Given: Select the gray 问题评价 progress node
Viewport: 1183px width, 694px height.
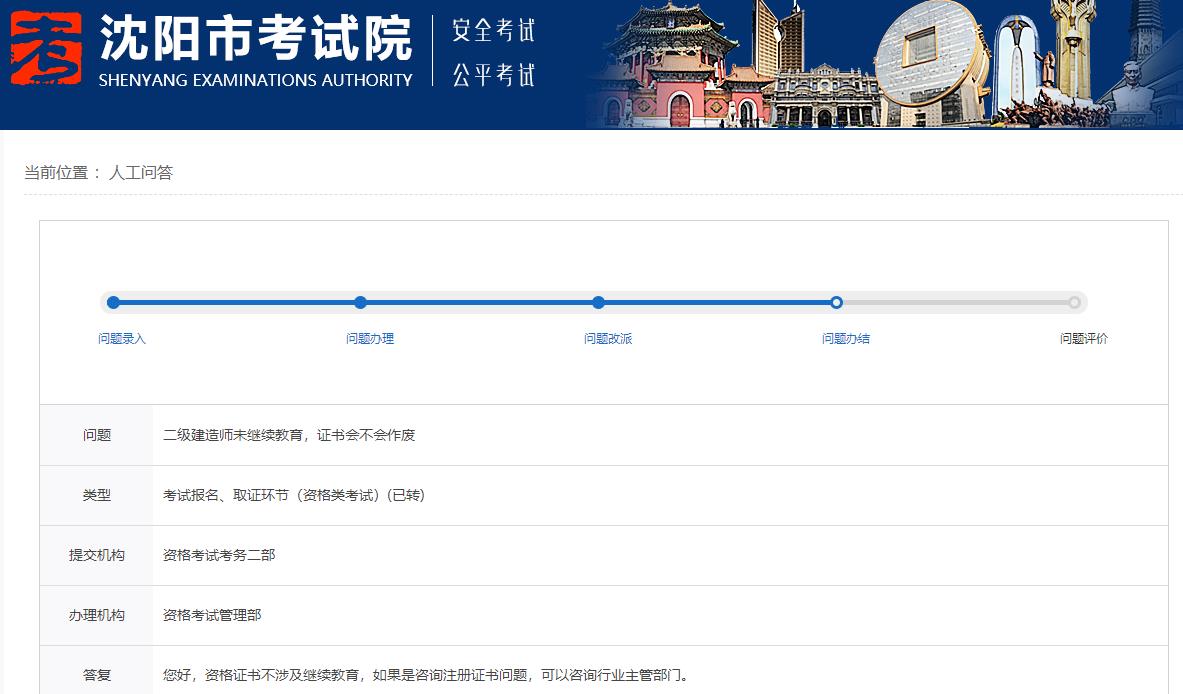Looking at the screenshot, I should (1075, 302).
